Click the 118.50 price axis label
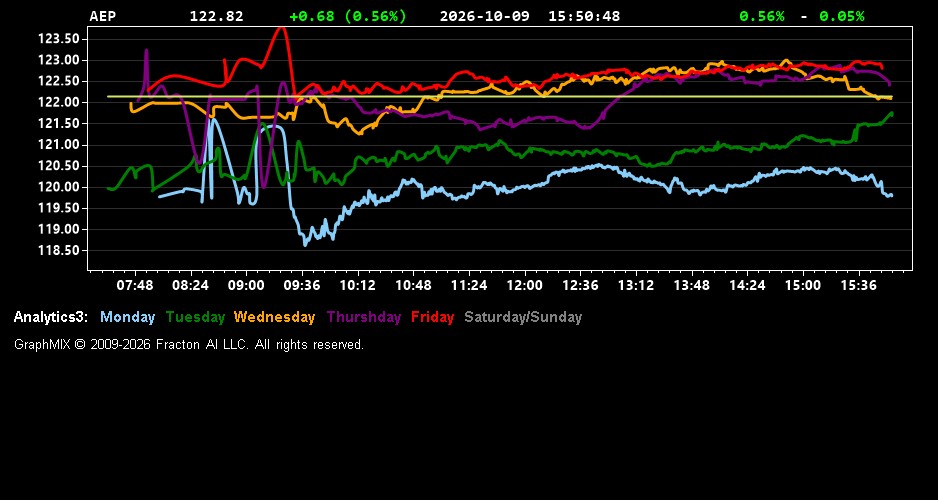Viewport: 938px width, 500px height. coord(59,251)
